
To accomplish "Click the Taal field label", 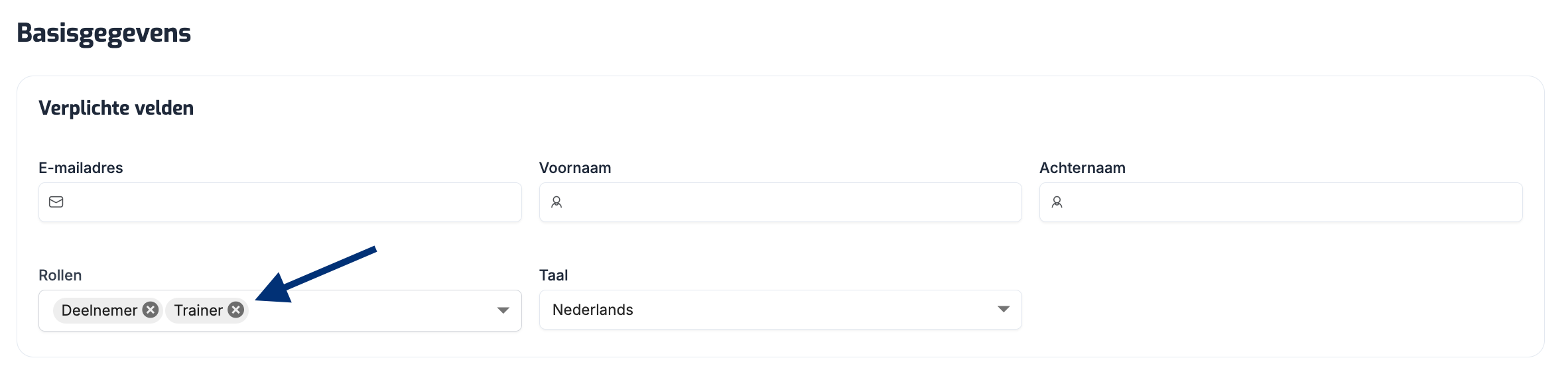I will click(x=554, y=275).
